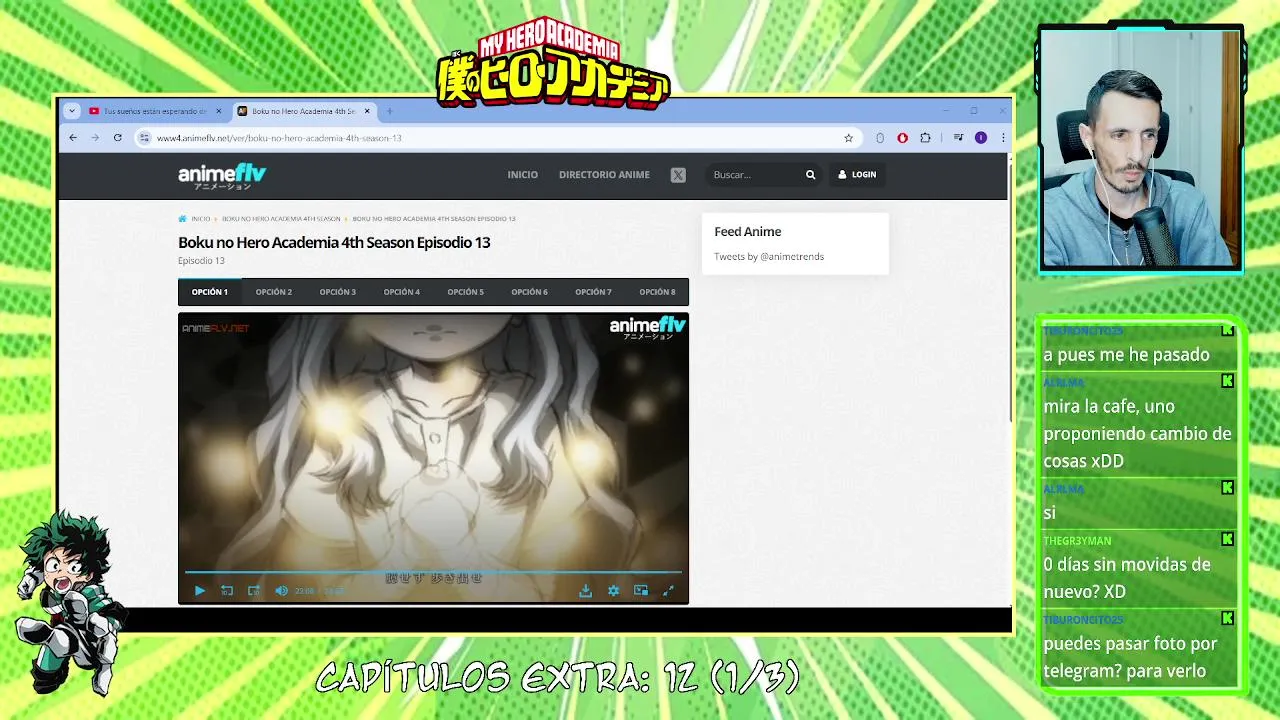Open the Chrome profile avatar
1280x720 pixels.
[x=981, y=138]
